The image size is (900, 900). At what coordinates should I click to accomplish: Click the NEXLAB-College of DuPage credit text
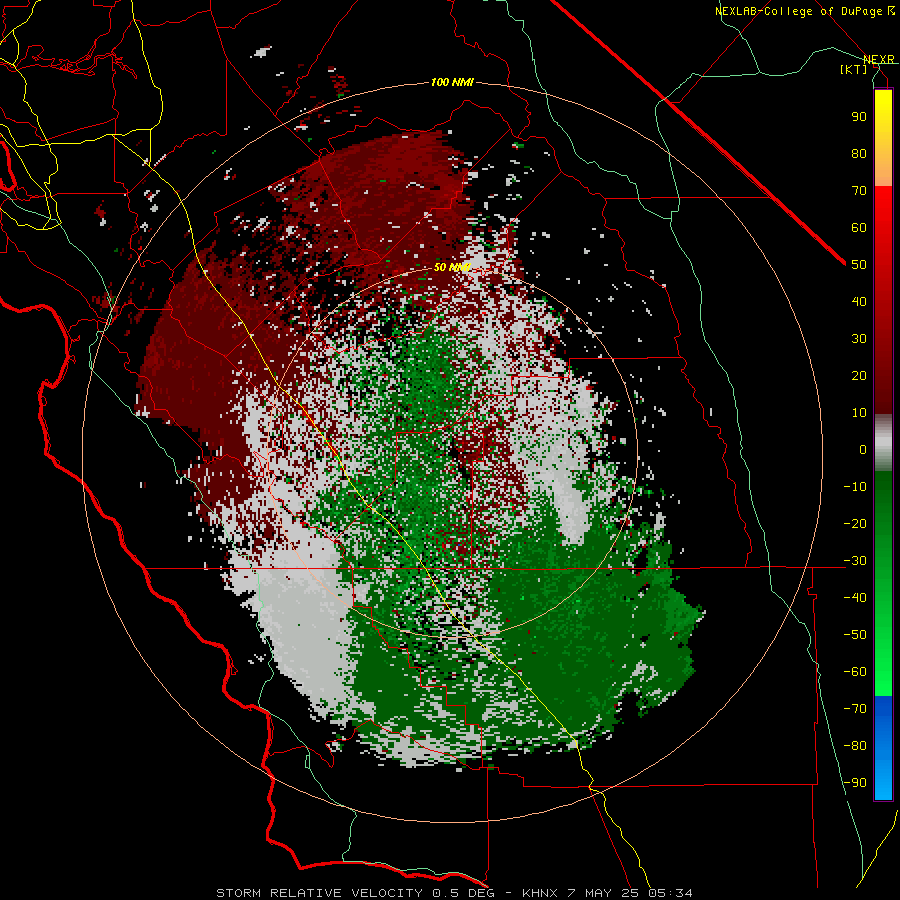(x=804, y=11)
